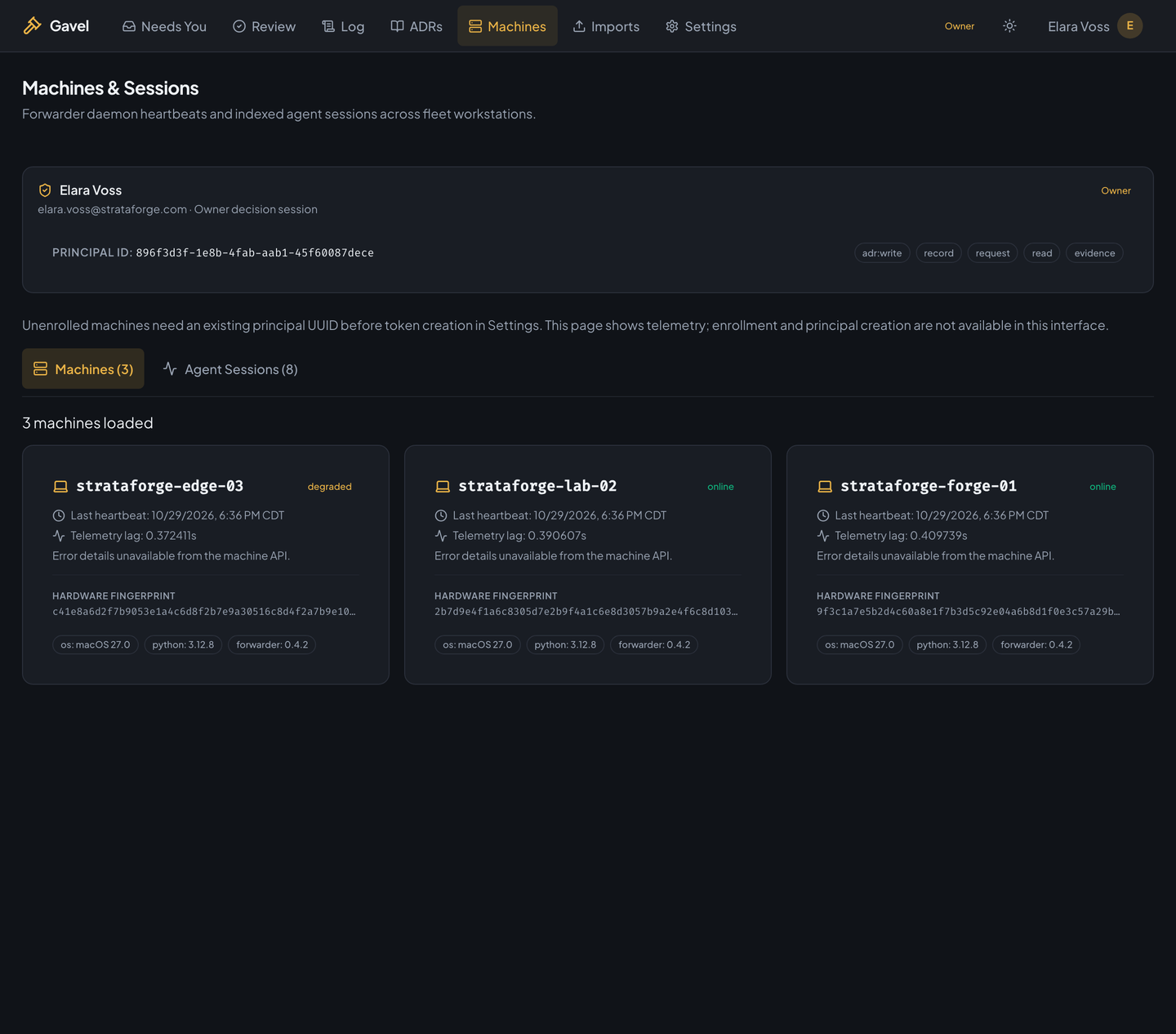Click the clock icon on strataforge-forge-01 card

click(x=823, y=515)
